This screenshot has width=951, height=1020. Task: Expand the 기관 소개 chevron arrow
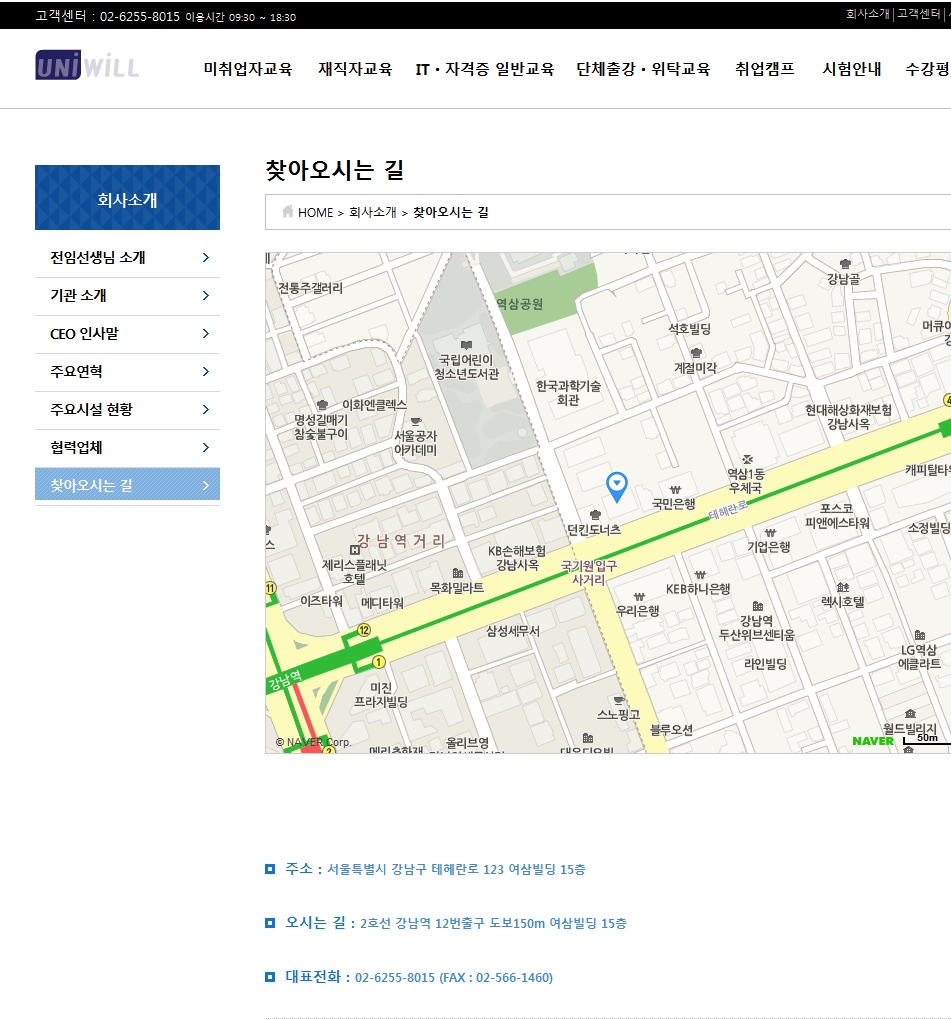point(206,295)
